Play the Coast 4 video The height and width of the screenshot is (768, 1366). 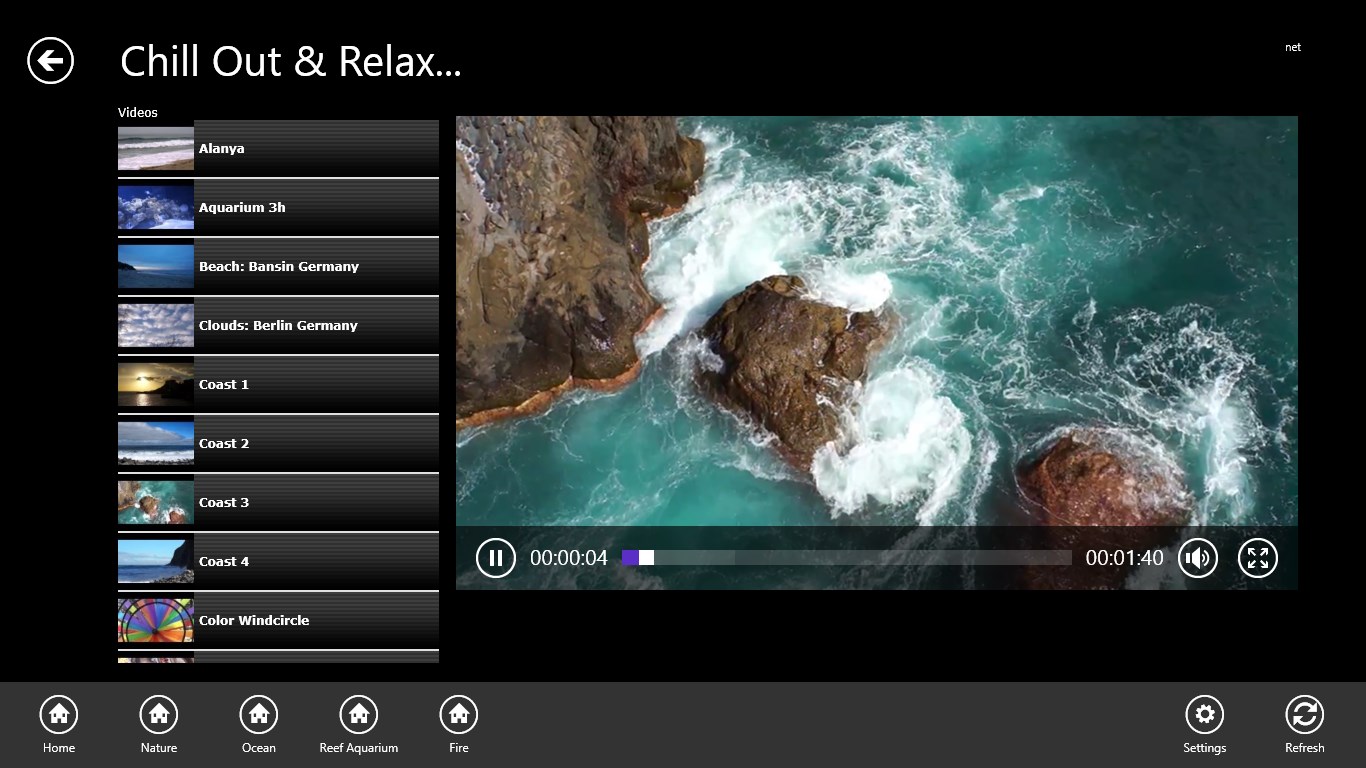coord(278,561)
